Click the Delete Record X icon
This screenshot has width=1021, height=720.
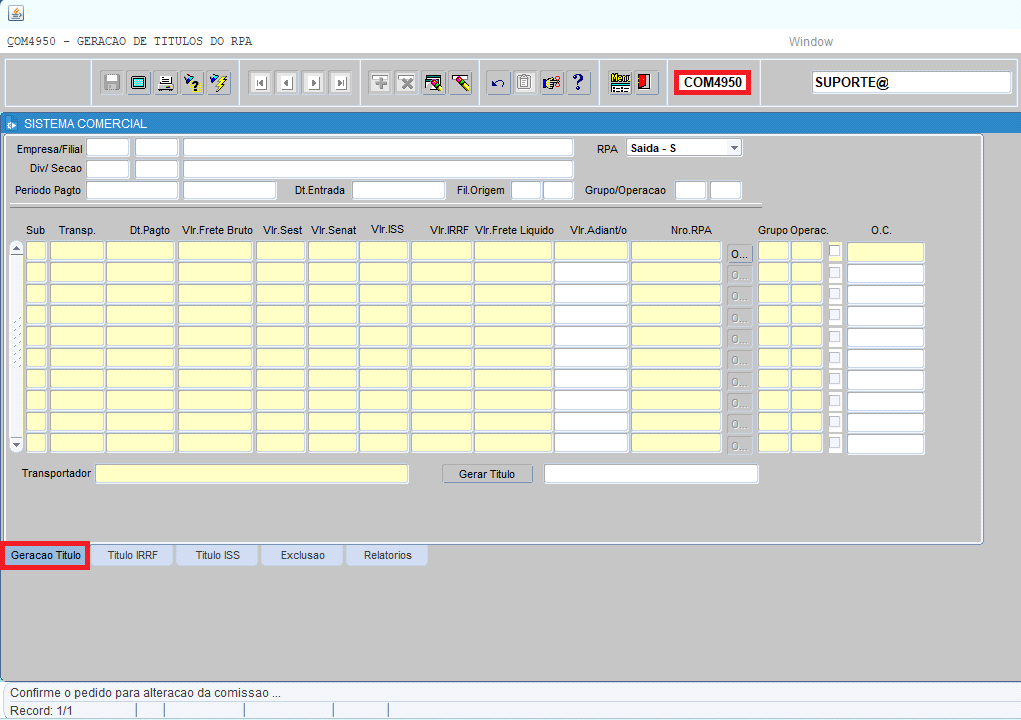click(407, 83)
